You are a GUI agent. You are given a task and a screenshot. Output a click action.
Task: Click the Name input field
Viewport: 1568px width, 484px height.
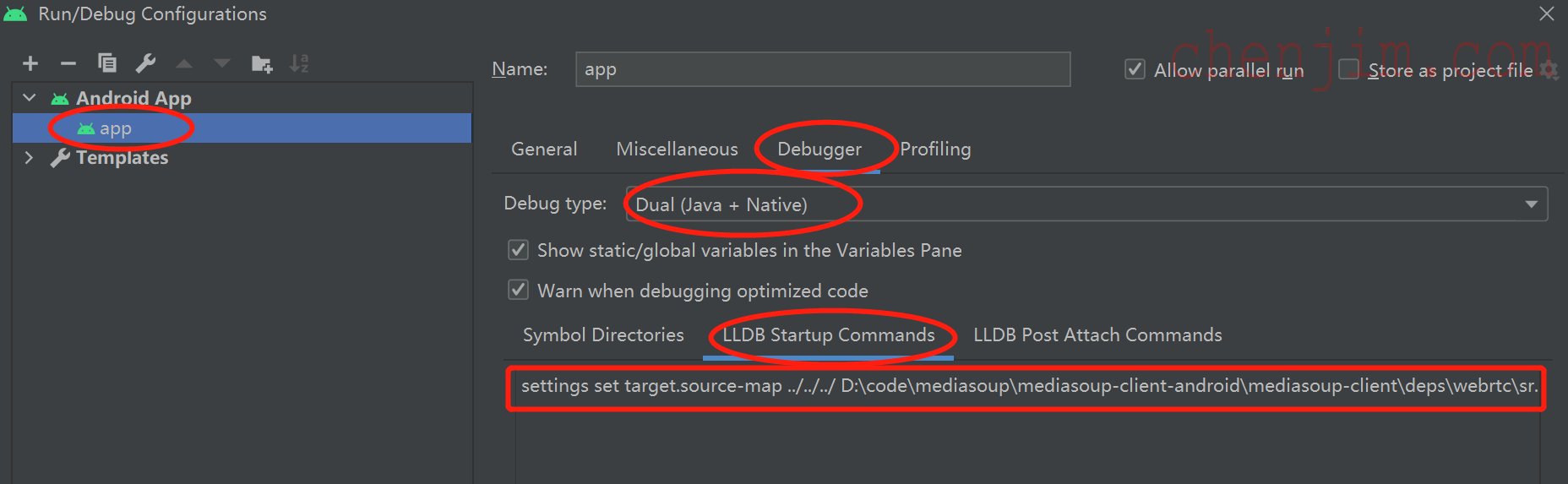[823, 69]
